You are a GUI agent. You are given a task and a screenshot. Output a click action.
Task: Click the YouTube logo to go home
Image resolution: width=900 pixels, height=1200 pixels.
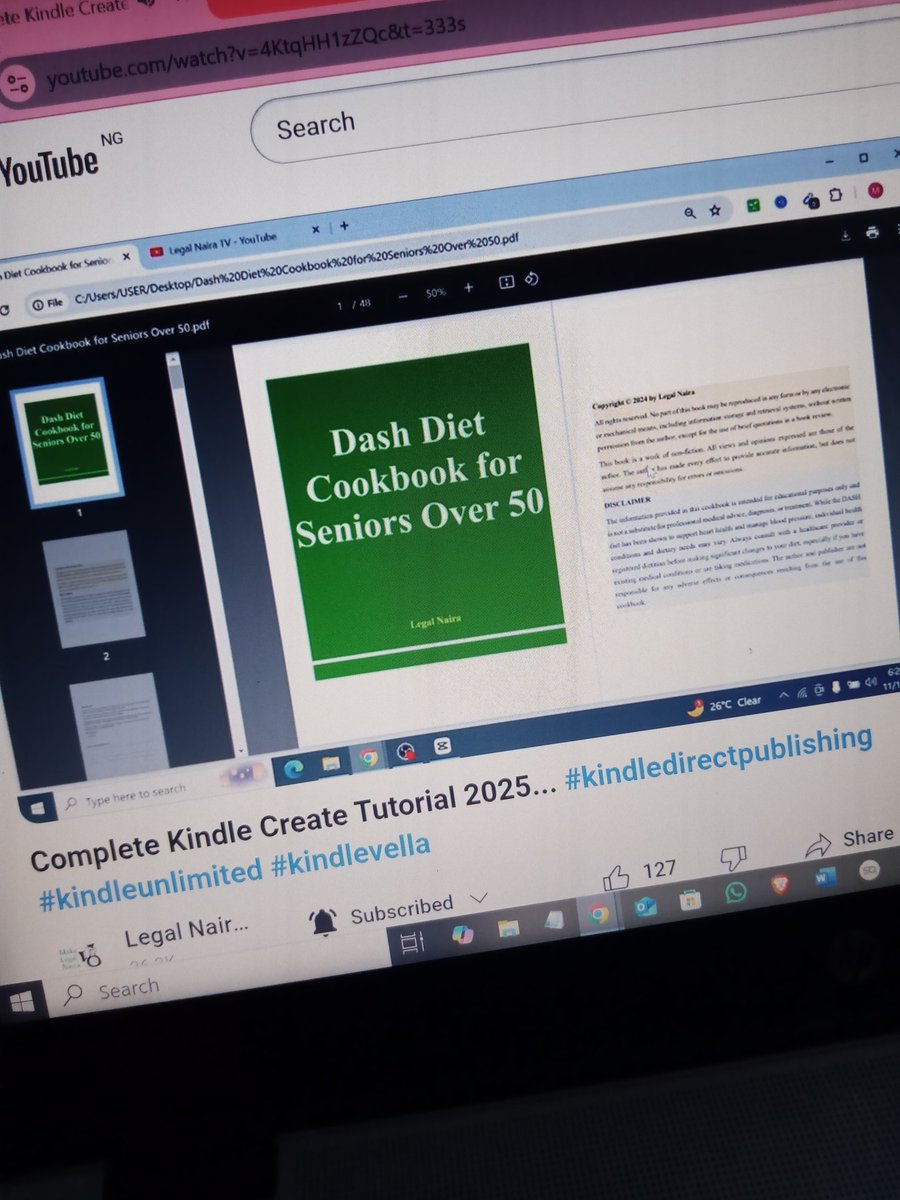(x=50, y=166)
